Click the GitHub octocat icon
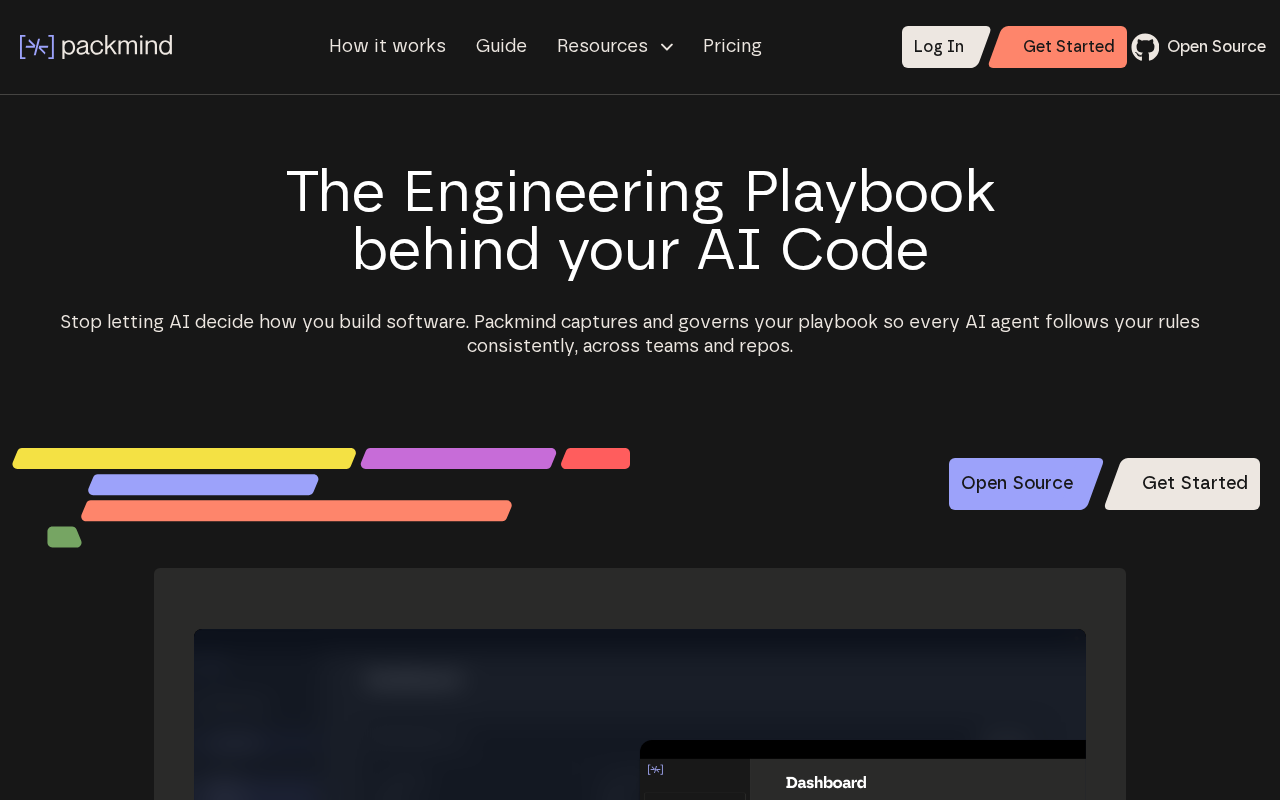The height and width of the screenshot is (800, 1280). click(1145, 47)
